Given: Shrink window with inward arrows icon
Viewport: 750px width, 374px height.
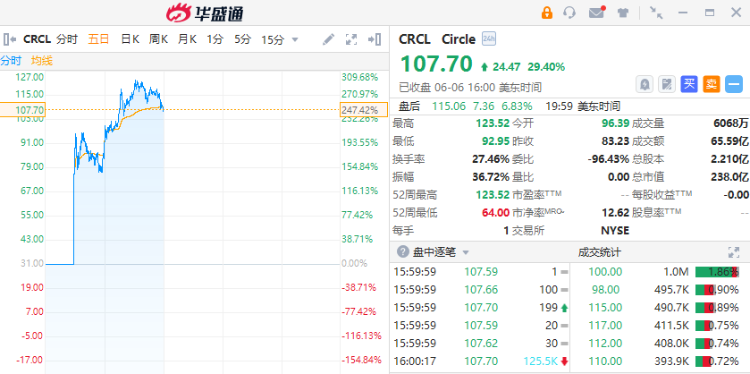Looking at the screenshot, I should 656,13.
